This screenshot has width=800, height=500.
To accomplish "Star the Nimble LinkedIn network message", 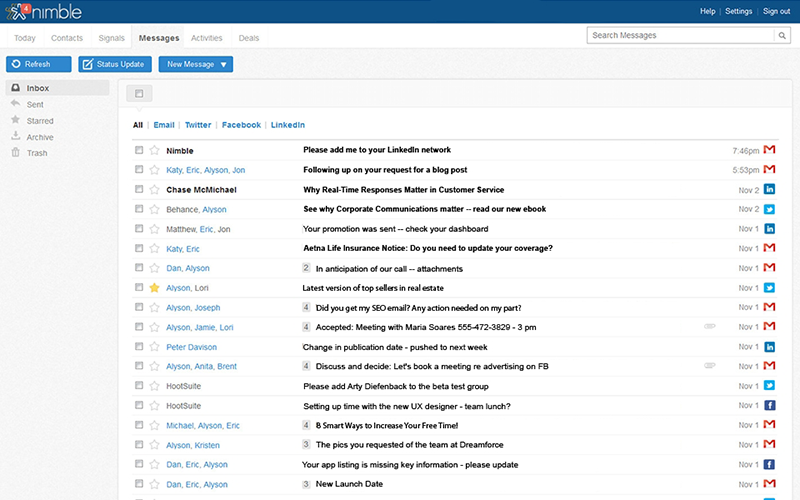I will pos(154,150).
